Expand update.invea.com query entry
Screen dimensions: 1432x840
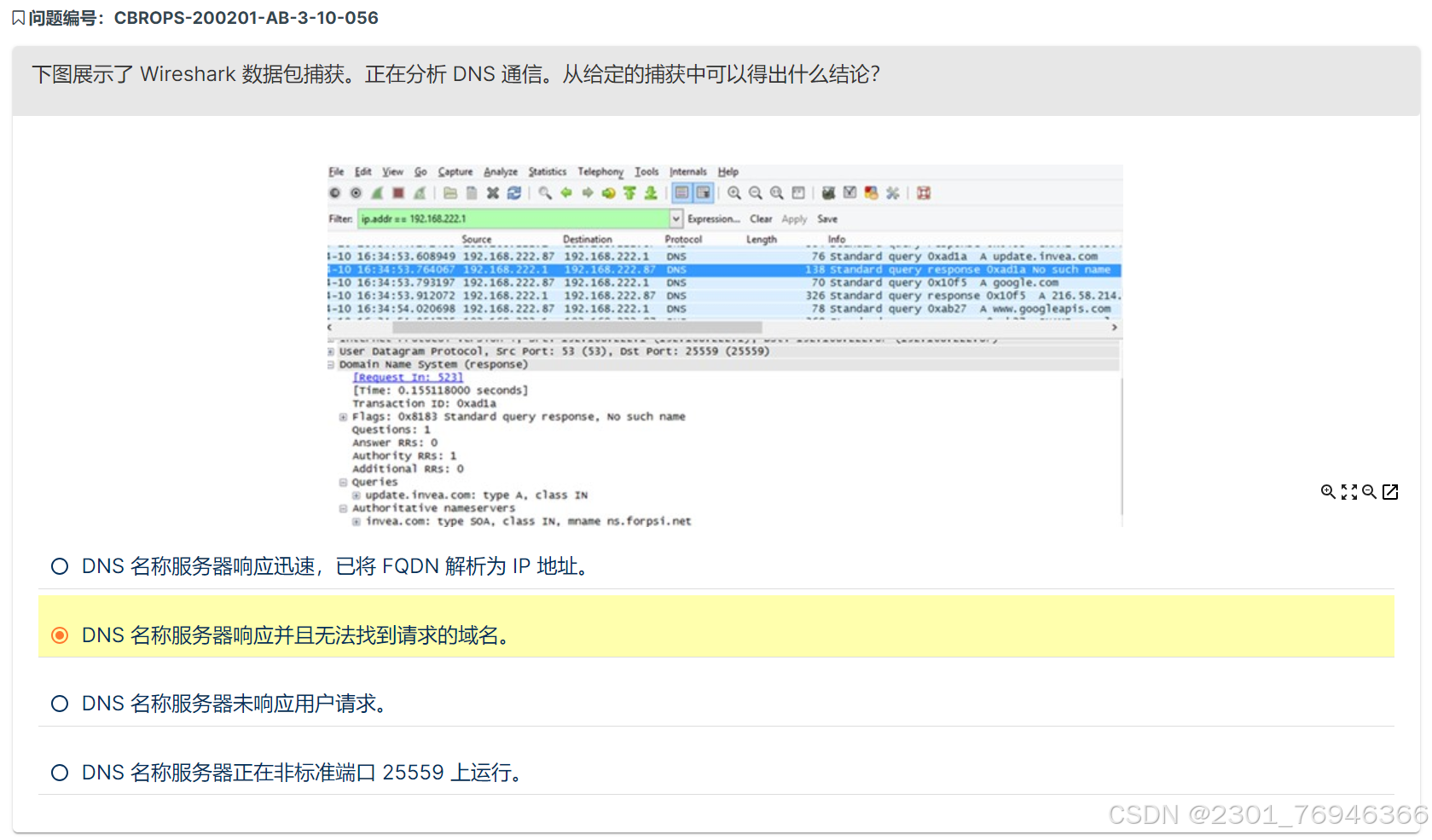coord(357,495)
